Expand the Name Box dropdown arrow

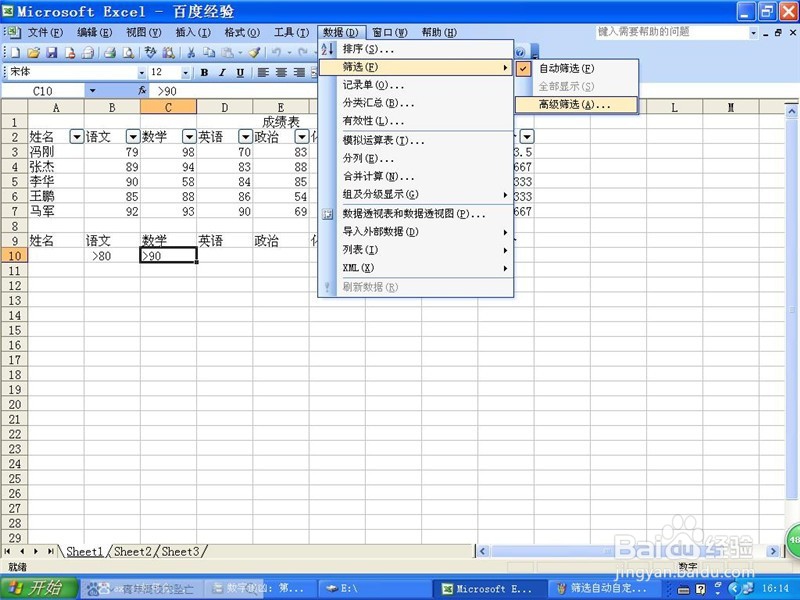92,90
